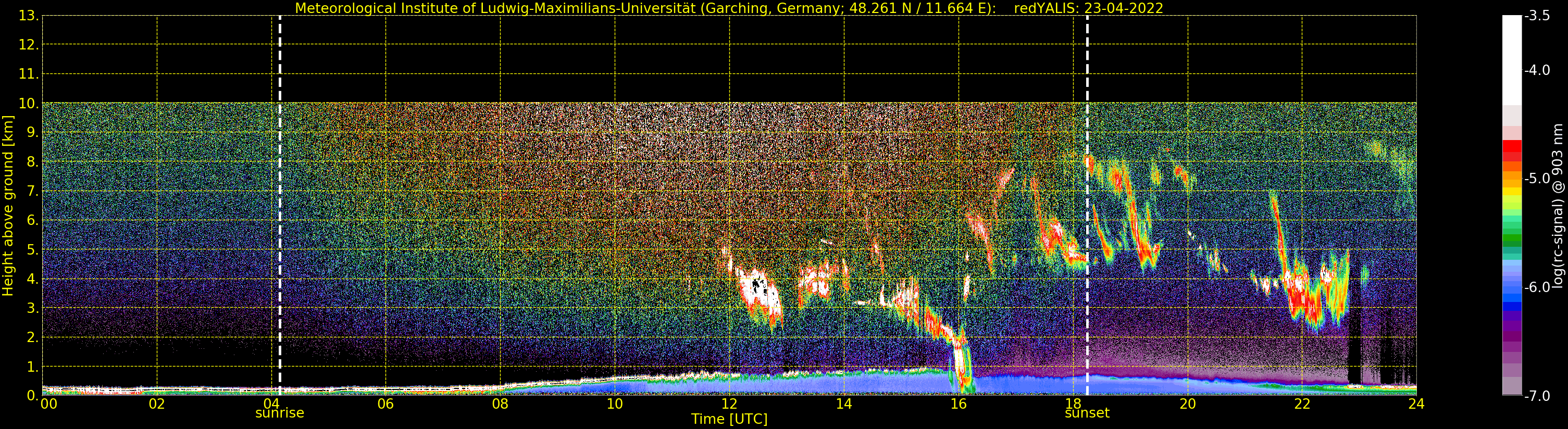This screenshot has width=1568, height=429.
Task: Click the '08' time tick label
Action: [x=500, y=403]
